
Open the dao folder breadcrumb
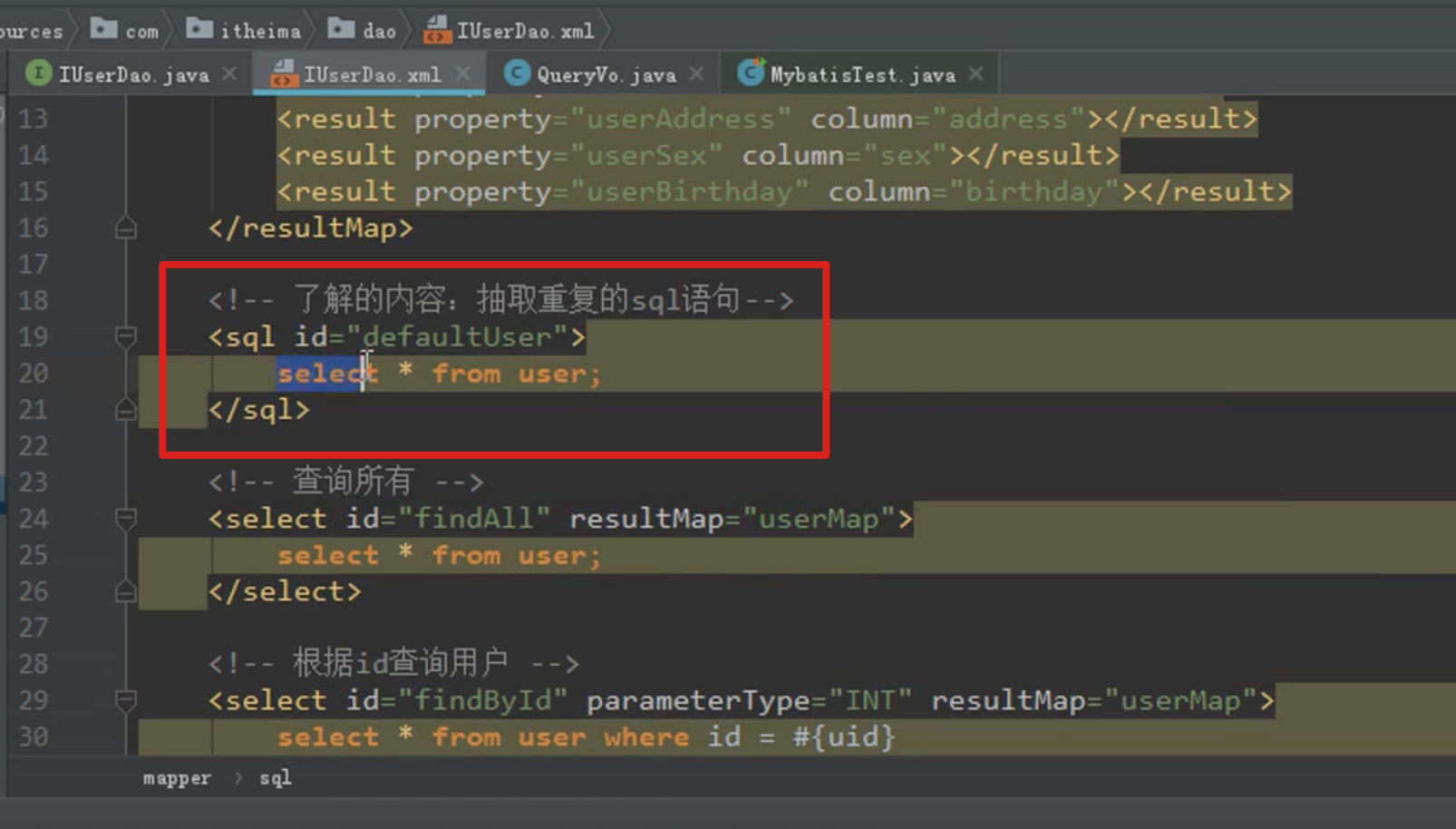(x=379, y=31)
